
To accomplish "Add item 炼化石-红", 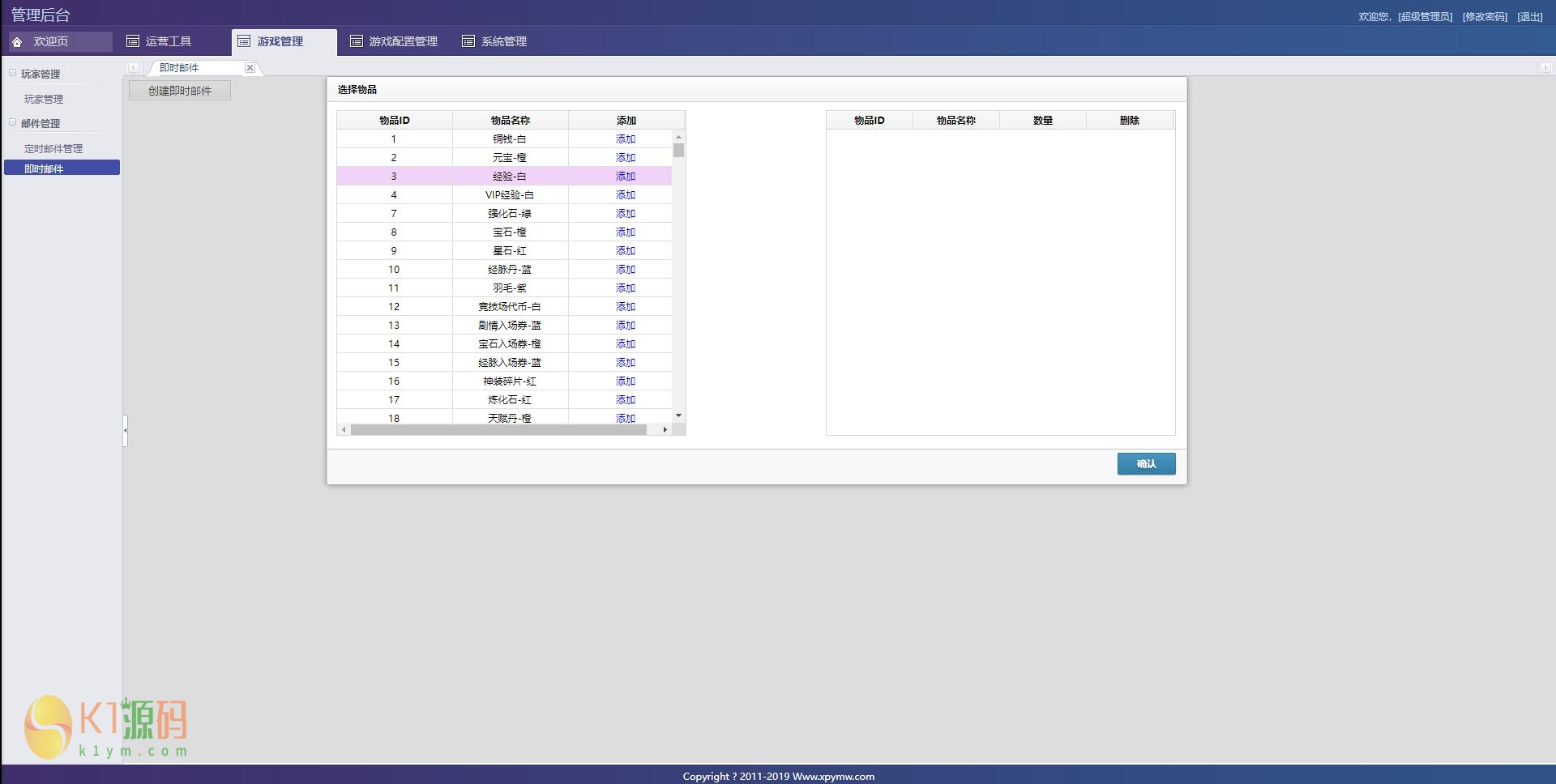I will click(626, 400).
